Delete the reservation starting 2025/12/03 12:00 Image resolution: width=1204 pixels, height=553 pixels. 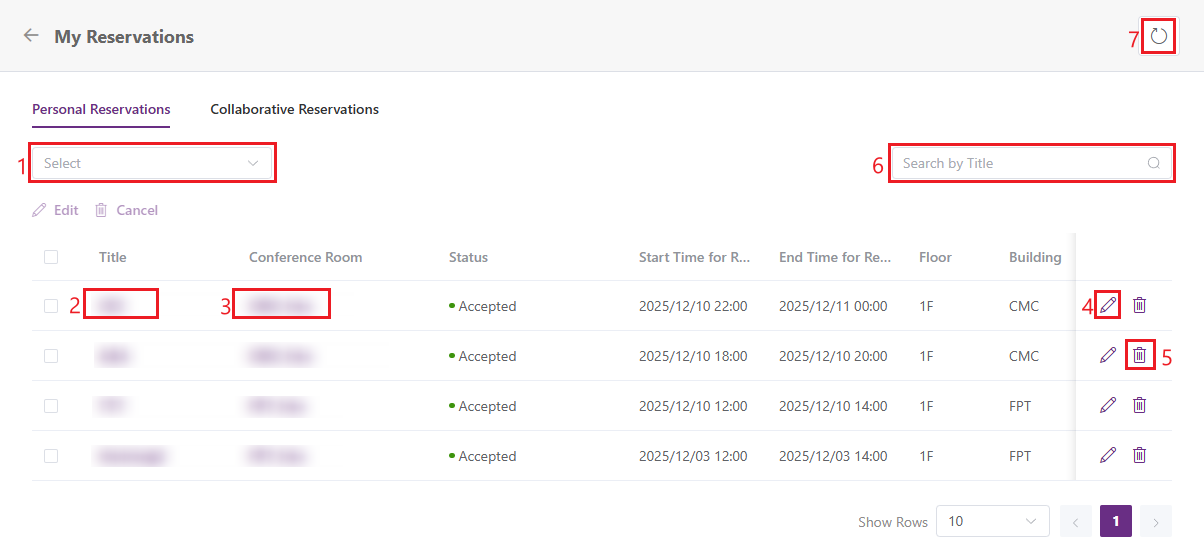[1139, 455]
